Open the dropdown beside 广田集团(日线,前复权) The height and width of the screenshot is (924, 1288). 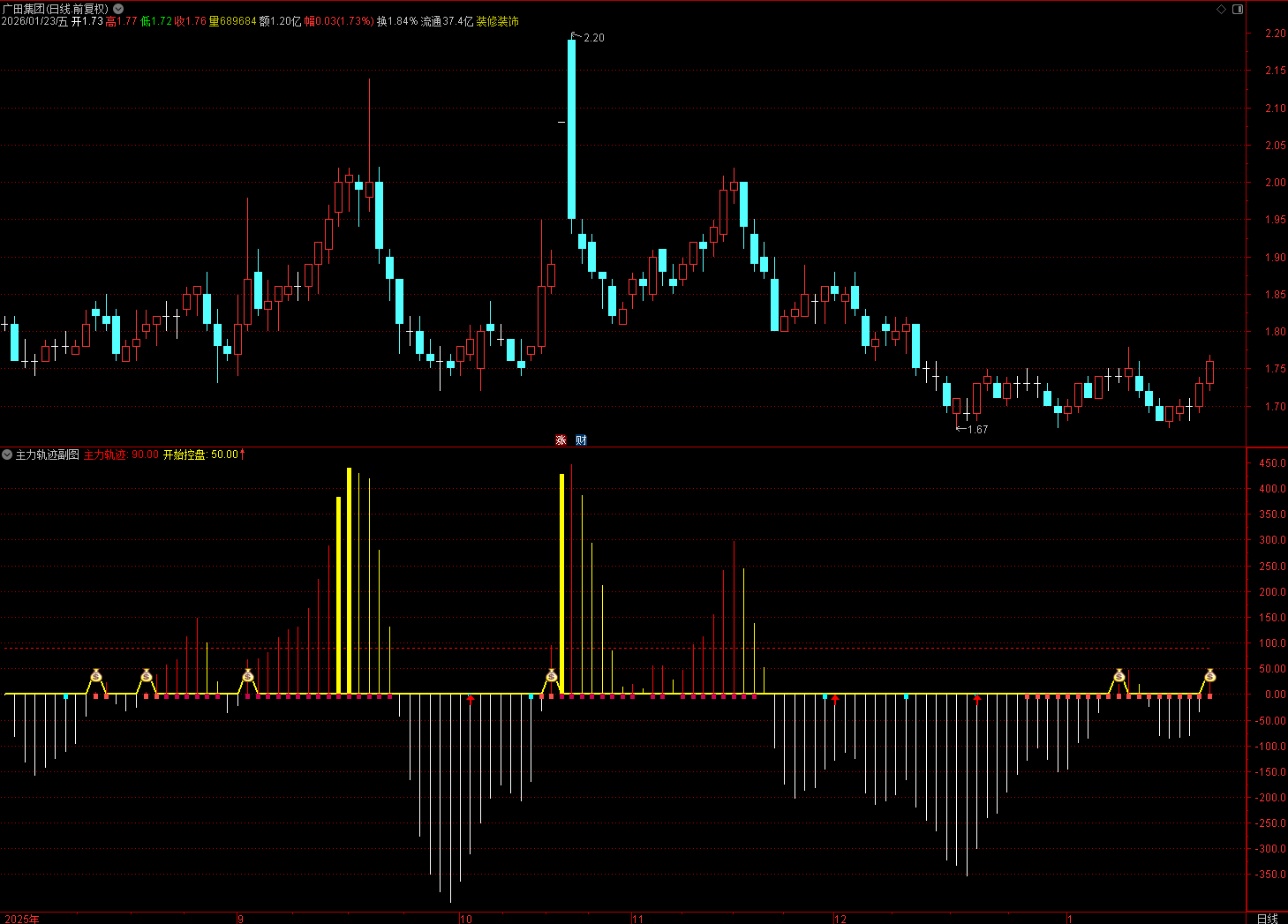click(118, 9)
